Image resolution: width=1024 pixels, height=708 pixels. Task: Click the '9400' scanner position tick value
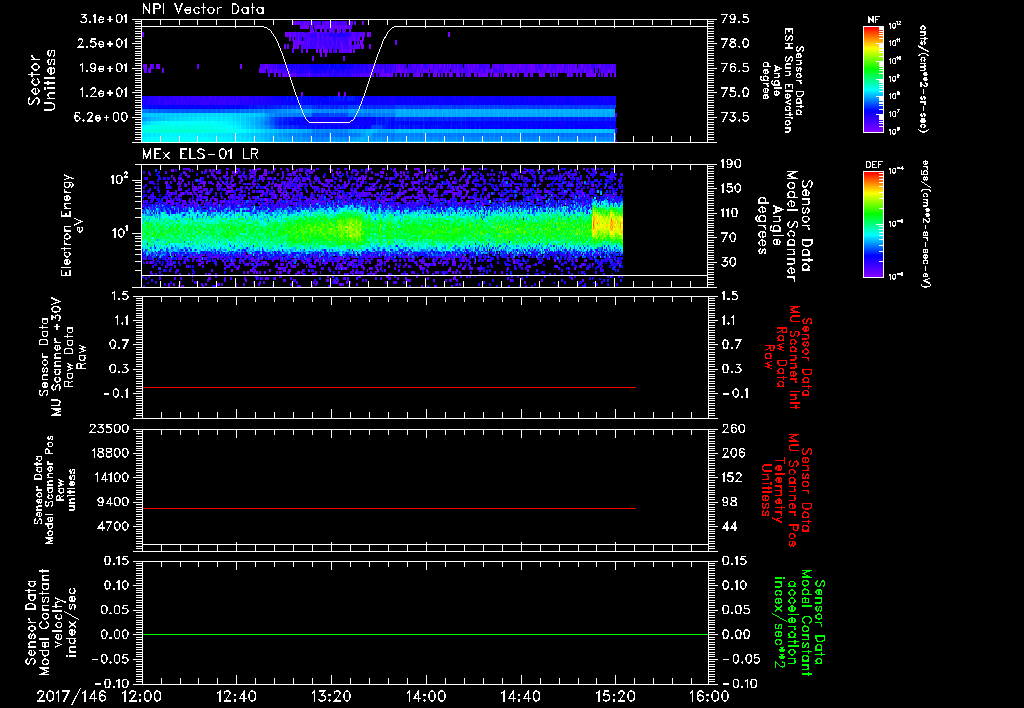[114, 502]
